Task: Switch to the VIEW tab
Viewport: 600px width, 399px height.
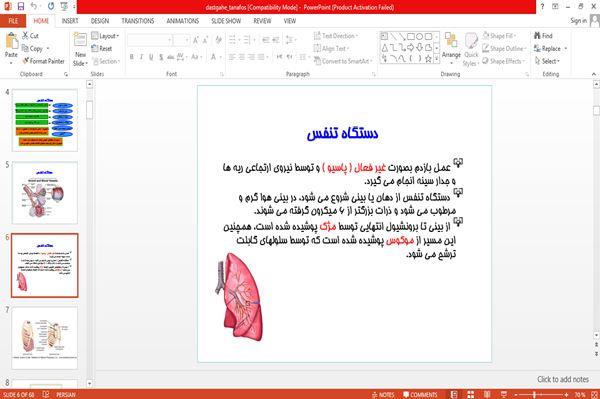Action: click(290, 21)
